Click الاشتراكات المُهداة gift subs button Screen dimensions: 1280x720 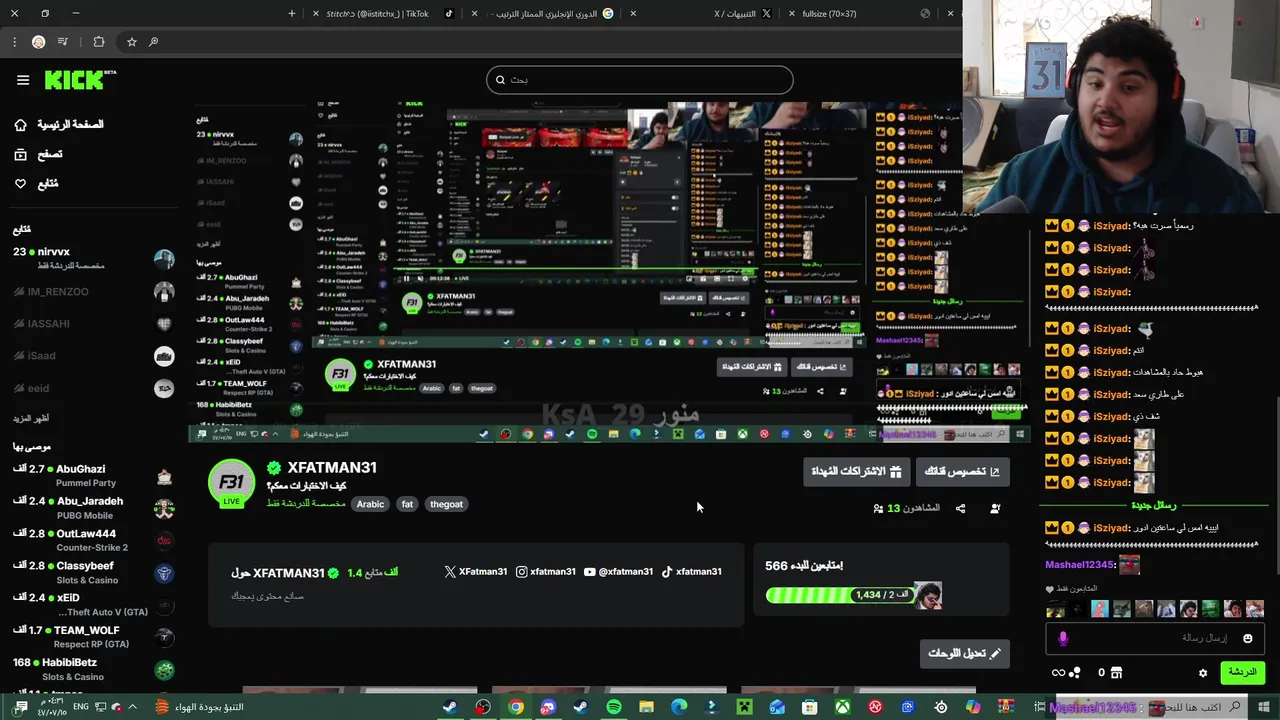tap(856, 472)
